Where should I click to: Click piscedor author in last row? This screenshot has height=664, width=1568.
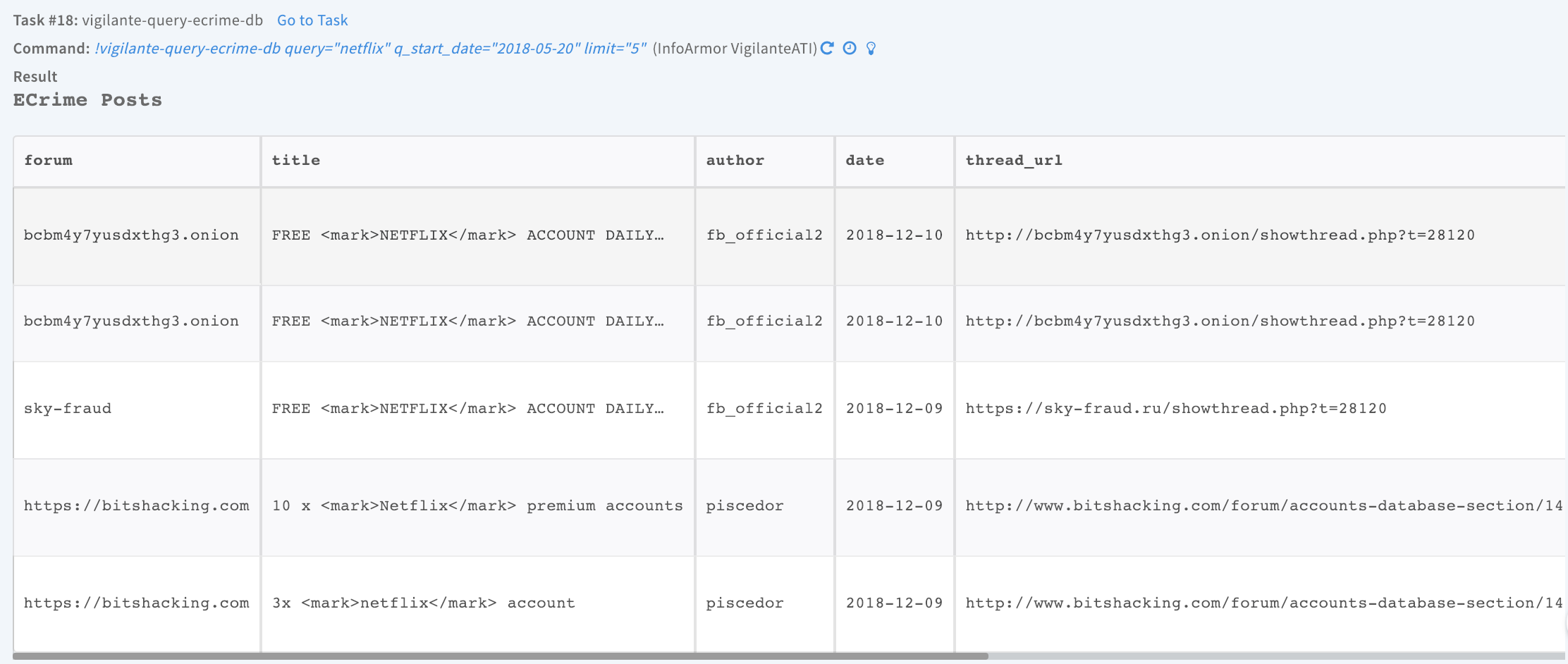point(745,603)
